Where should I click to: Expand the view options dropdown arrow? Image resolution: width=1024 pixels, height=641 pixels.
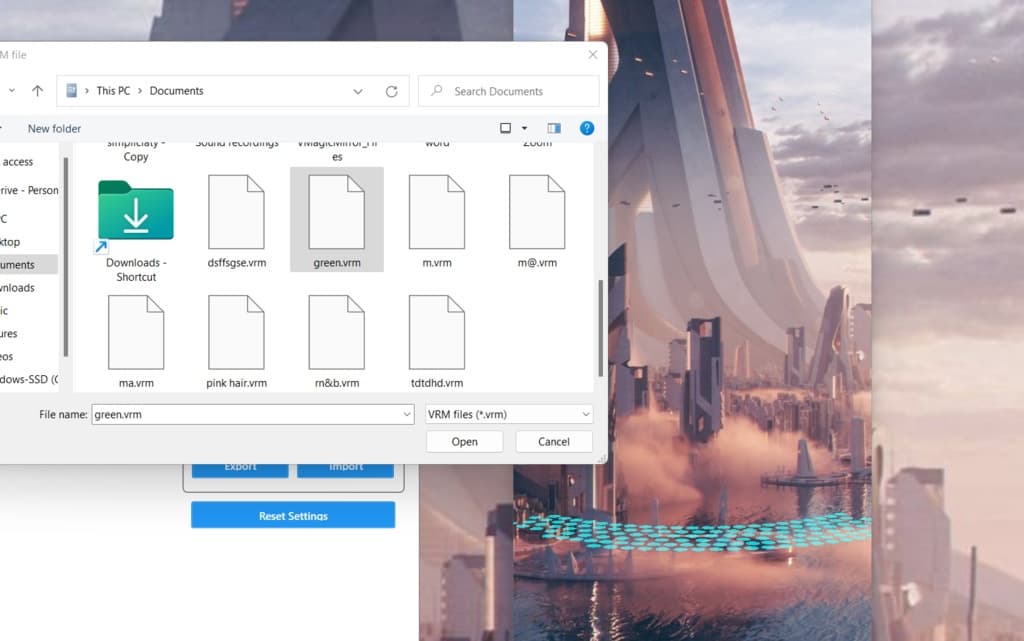(524, 129)
